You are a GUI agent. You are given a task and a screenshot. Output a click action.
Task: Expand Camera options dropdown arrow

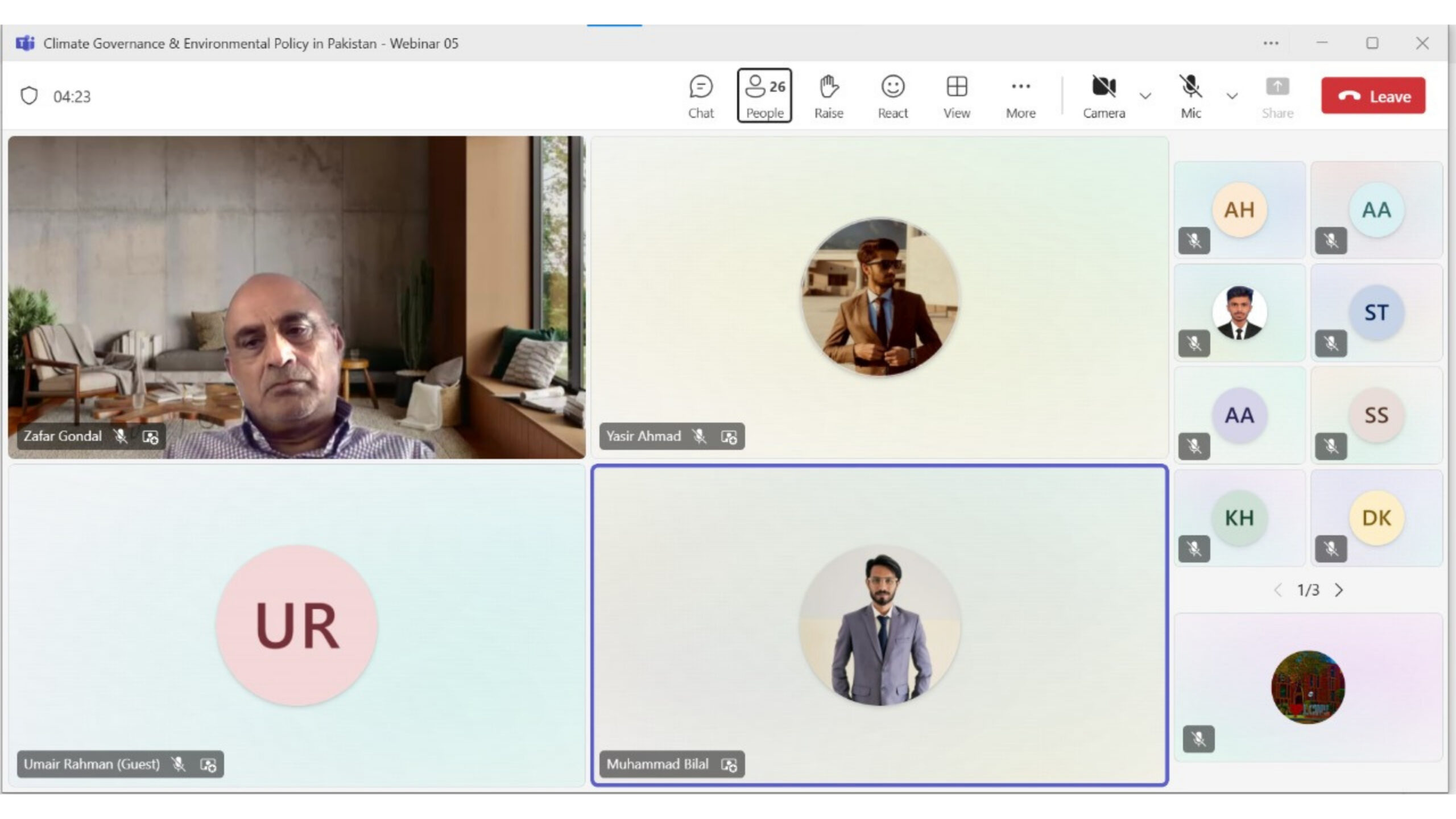(1145, 96)
